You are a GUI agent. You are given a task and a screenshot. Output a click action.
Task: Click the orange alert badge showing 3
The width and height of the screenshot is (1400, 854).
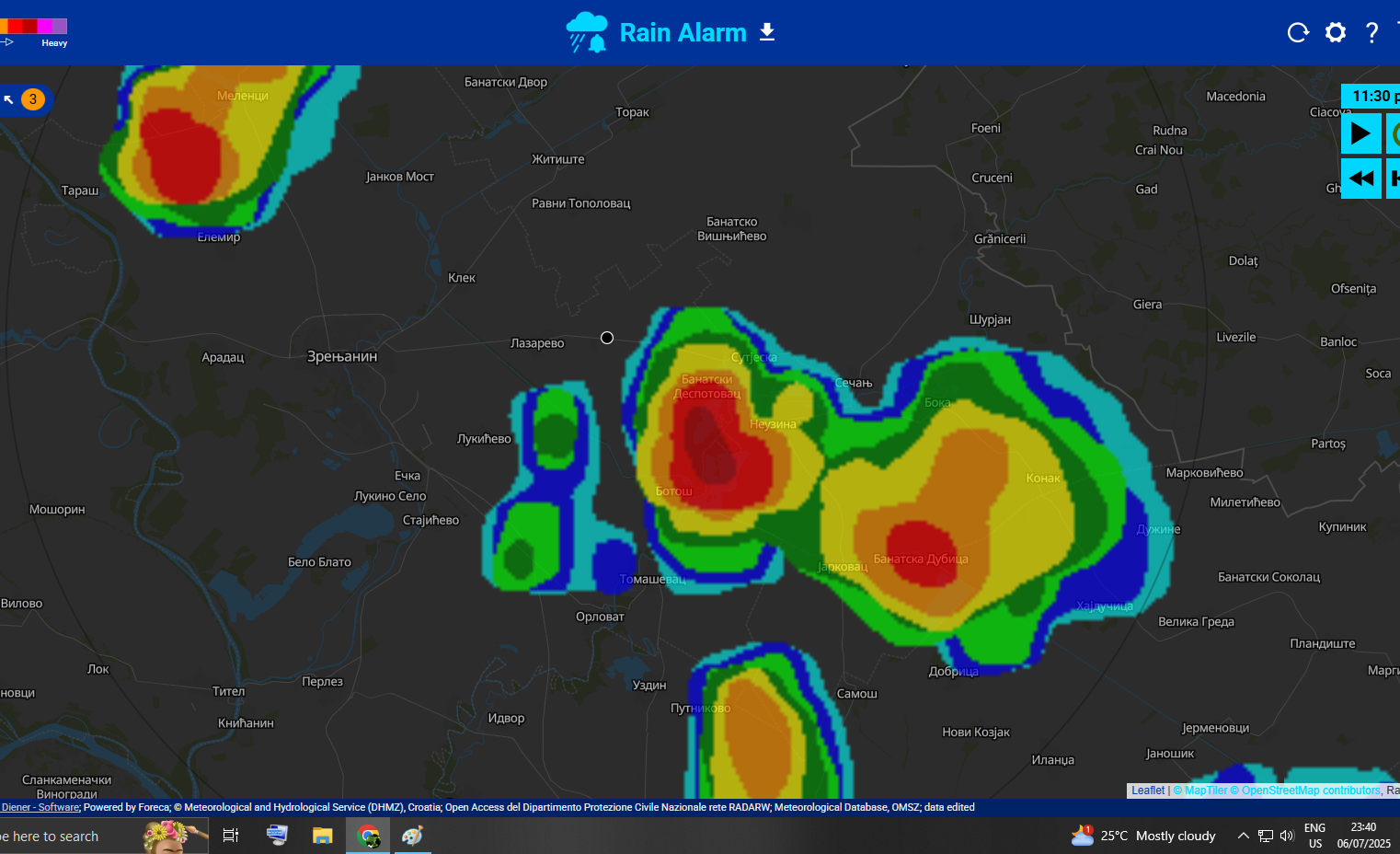tap(33, 99)
